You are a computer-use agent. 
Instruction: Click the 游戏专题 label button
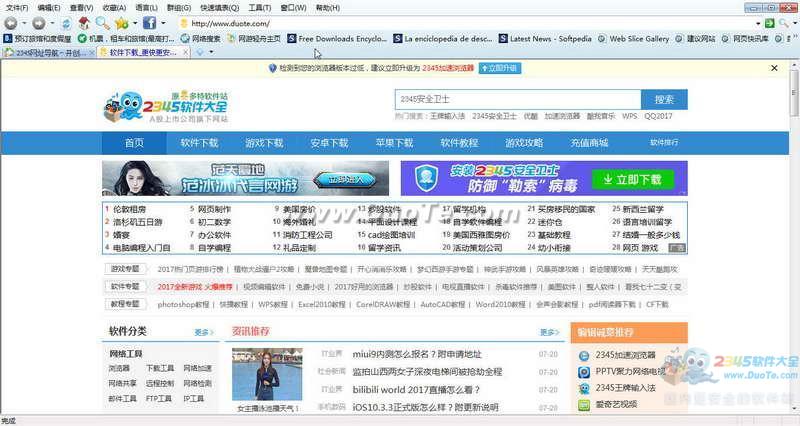tap(125, 269)
